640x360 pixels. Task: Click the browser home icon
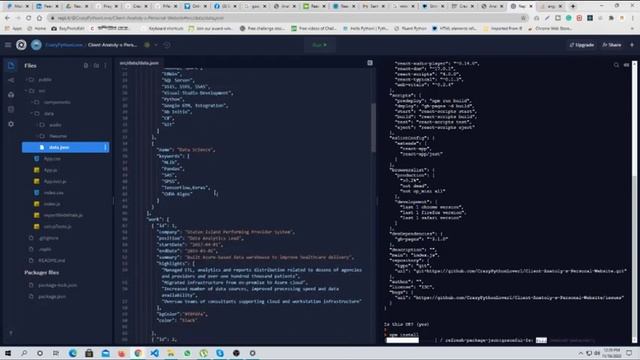(39, 18)
